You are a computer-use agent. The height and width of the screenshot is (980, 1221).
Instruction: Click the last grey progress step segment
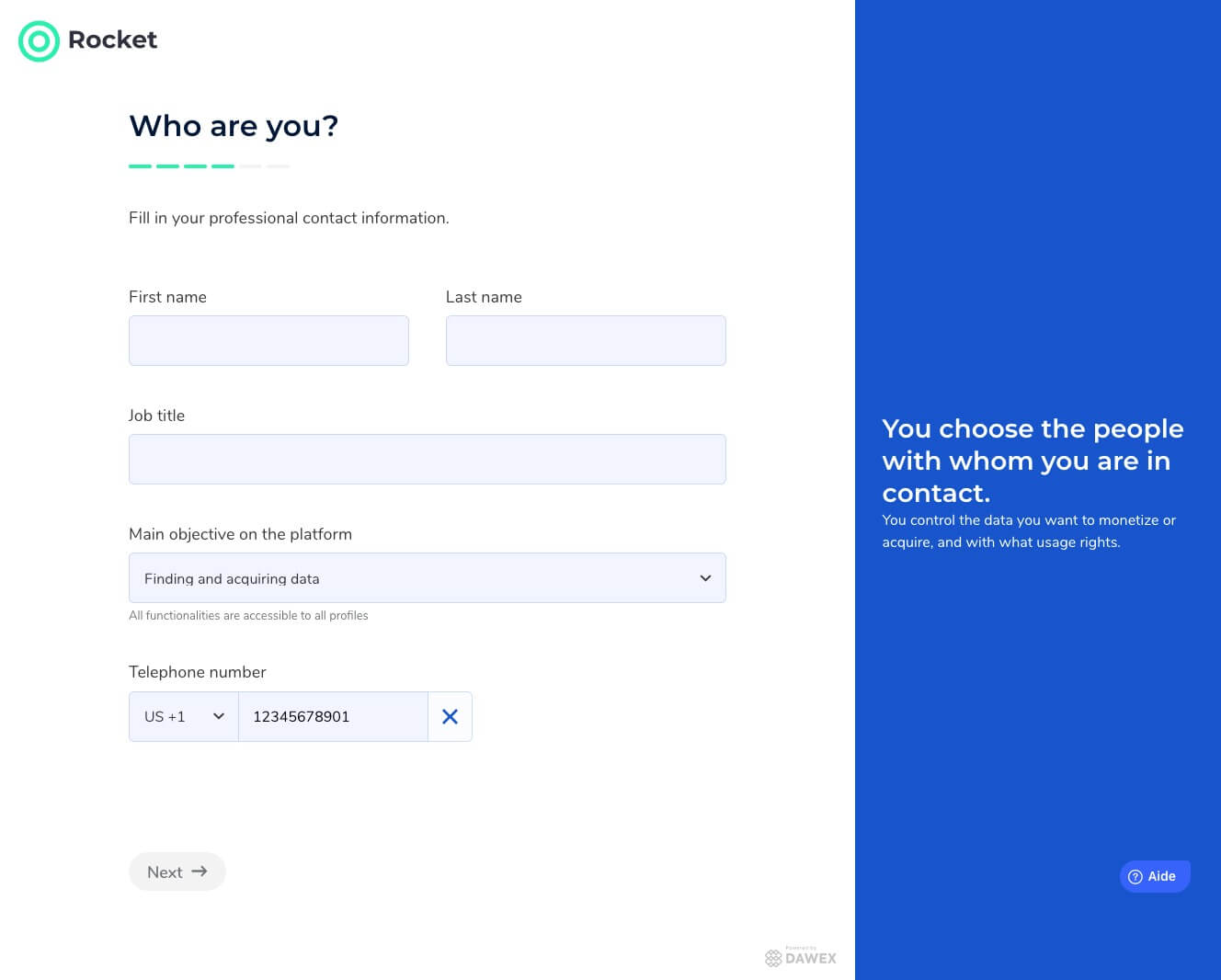[x=278, y=166]
